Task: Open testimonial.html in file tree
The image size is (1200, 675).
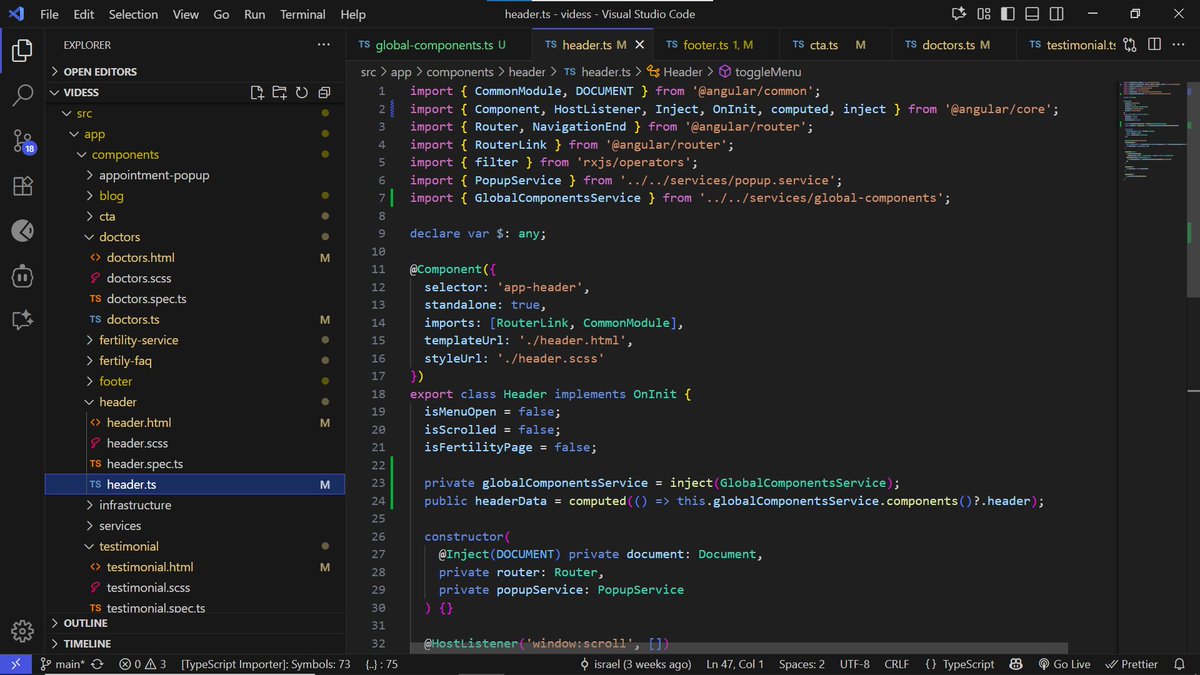Action: [150, 567]
